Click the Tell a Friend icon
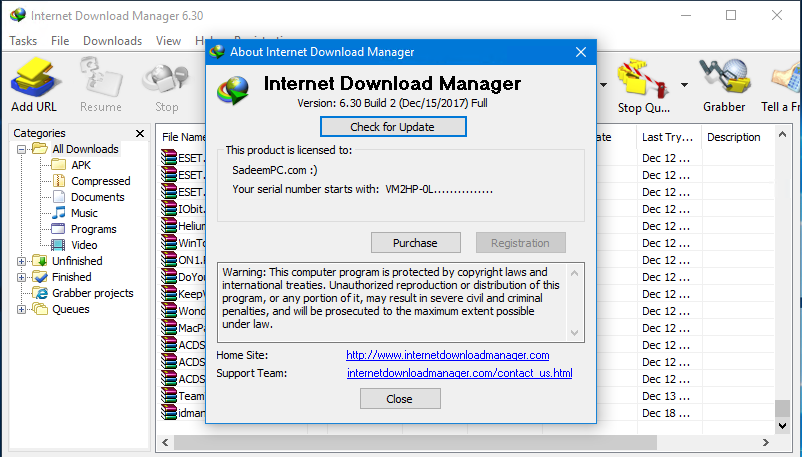802x457 pixels. (x=781, y=85)
